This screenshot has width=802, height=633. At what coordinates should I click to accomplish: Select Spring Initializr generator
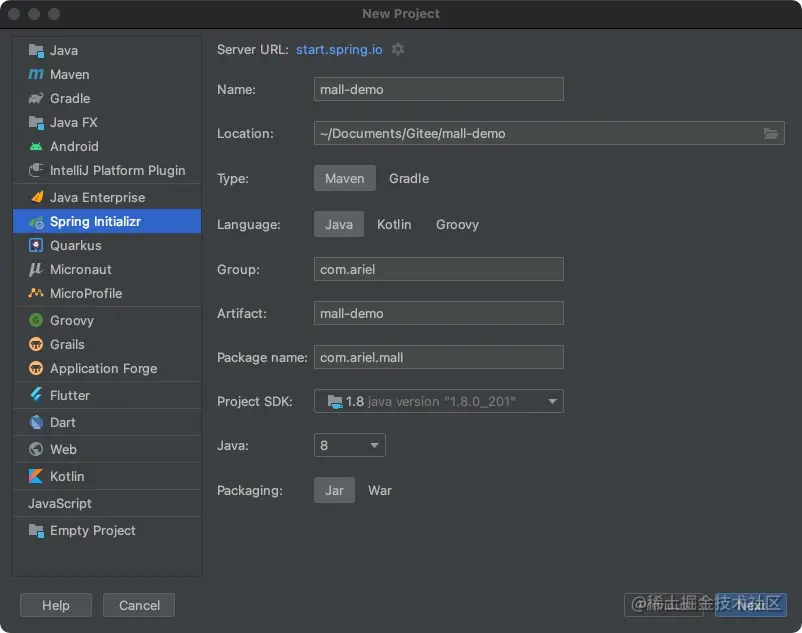click(107, 221)
